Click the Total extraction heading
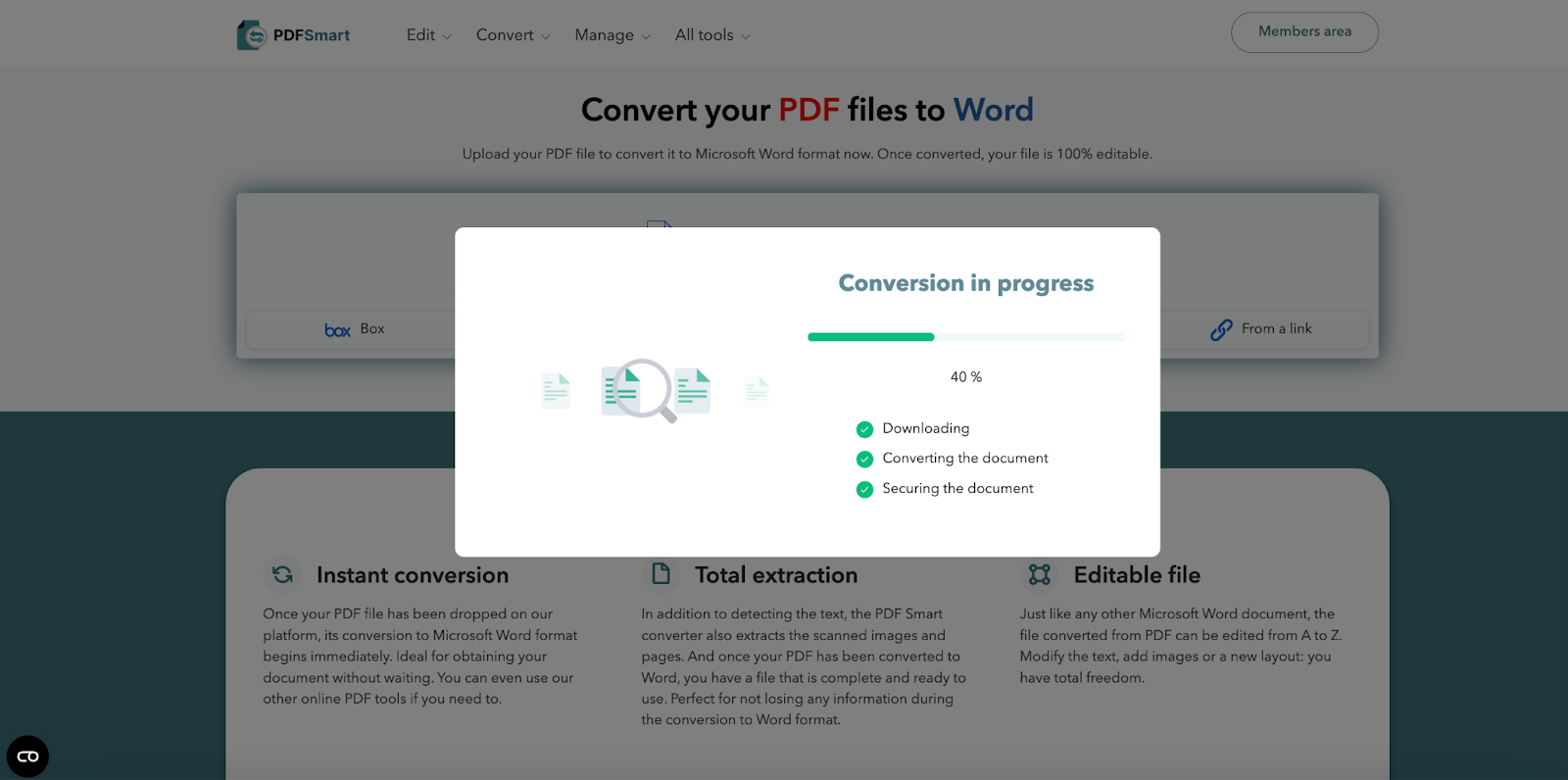 pos(776,575)
